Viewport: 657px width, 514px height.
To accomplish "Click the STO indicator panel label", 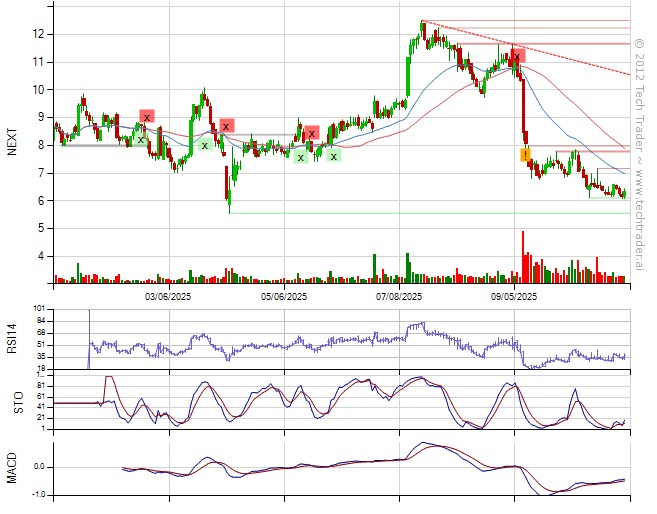I will tap(12, 402).
